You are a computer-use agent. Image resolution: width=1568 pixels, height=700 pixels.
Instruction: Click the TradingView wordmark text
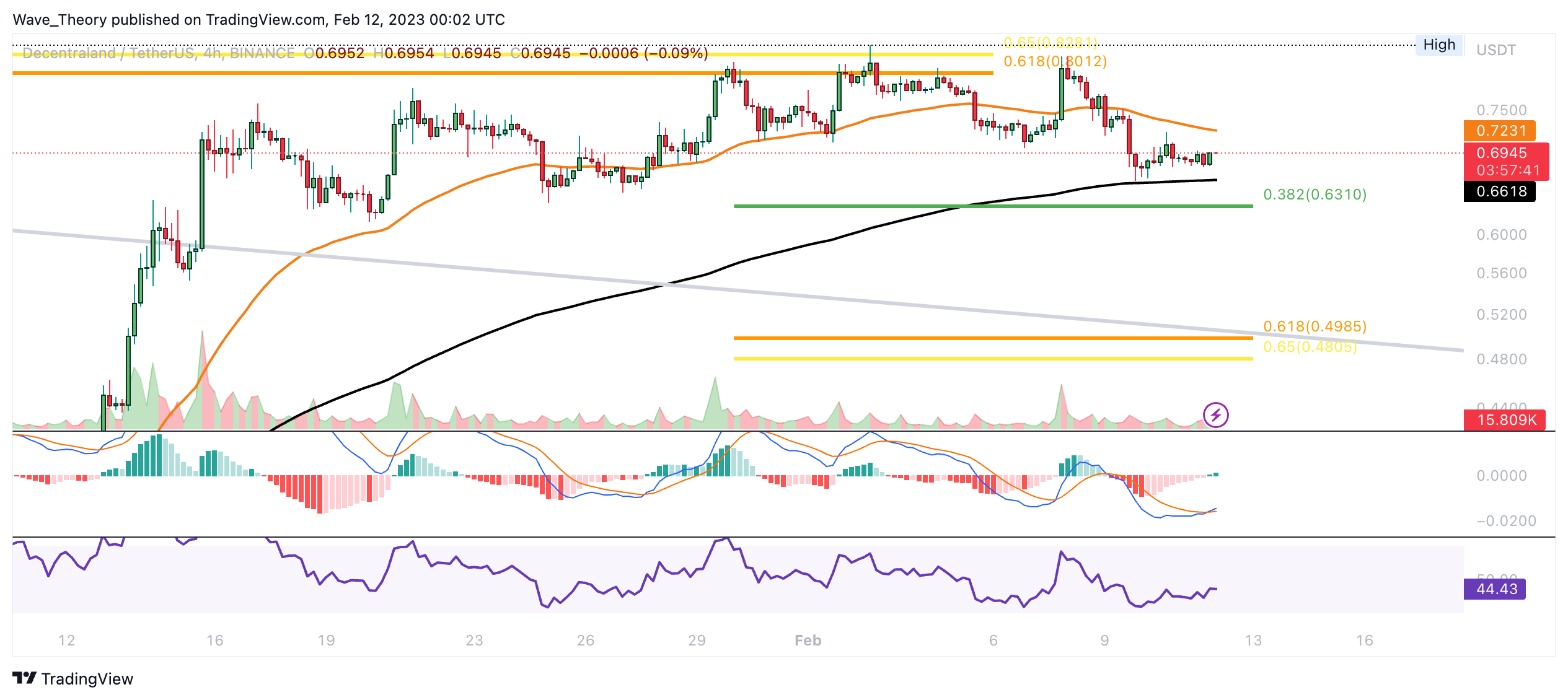[87, 679]
